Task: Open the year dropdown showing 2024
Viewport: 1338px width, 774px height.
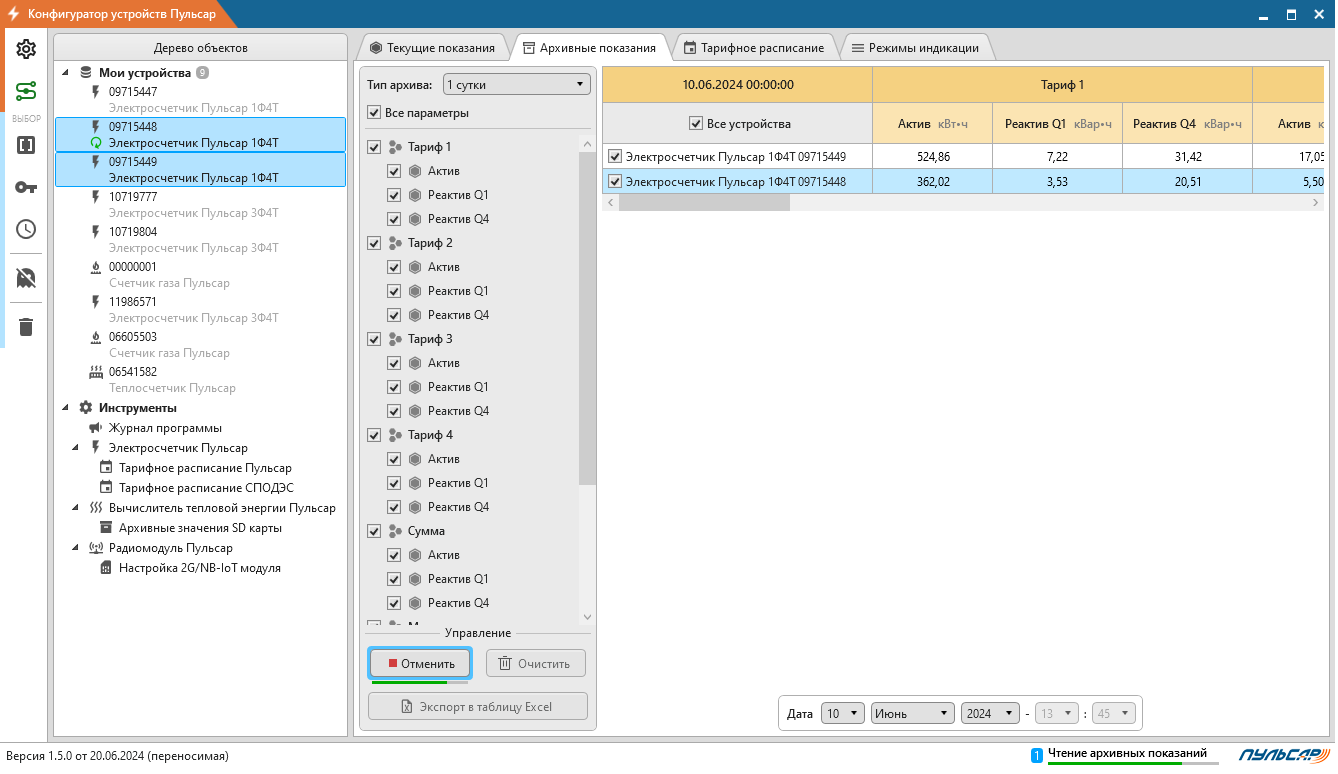Action: pos(990,713)
